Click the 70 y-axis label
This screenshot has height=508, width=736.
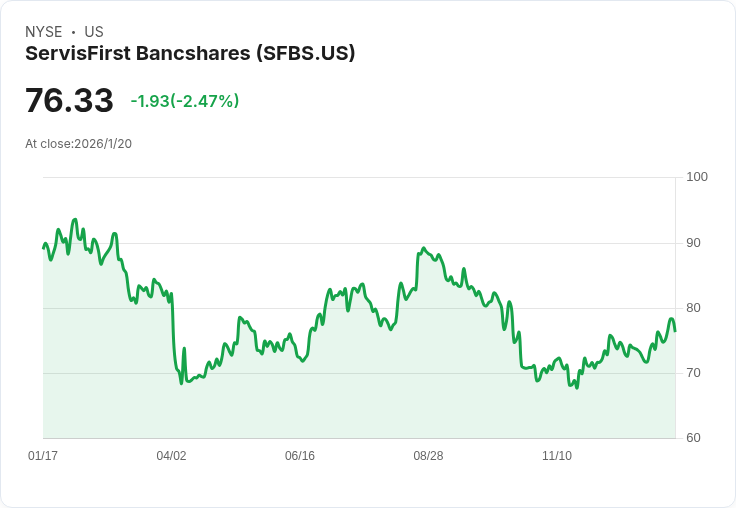click(x=693, y=373)
